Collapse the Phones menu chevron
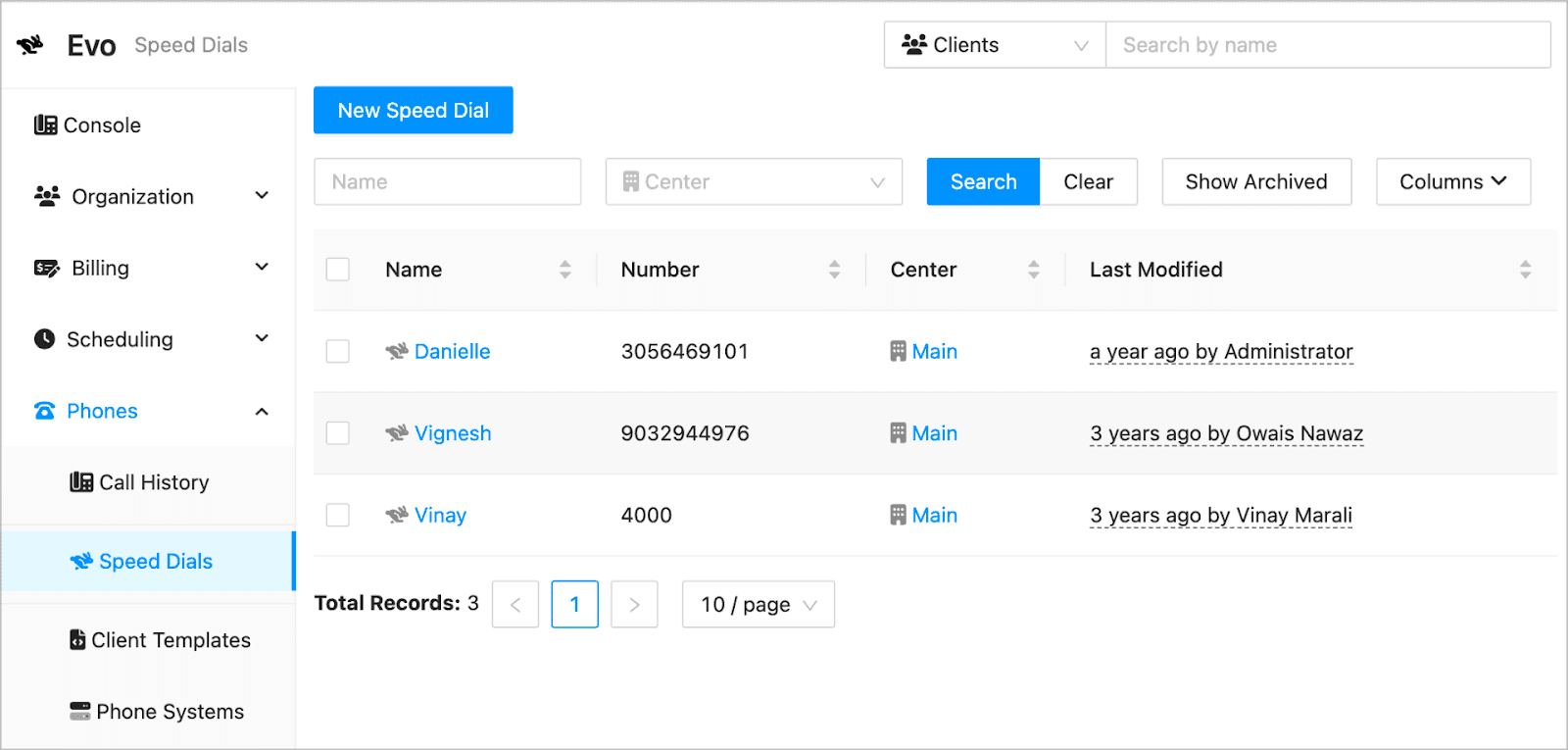 [262, 411]
